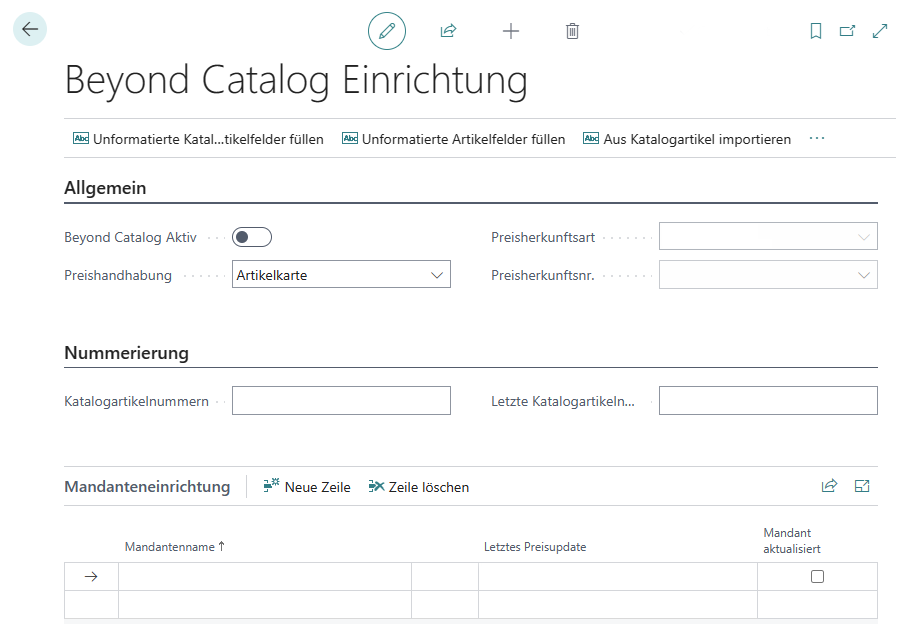Click the Beyond Catalog Aktiv label
The image size is (917, 624).
pyautogui.click(x=130, y=237)
